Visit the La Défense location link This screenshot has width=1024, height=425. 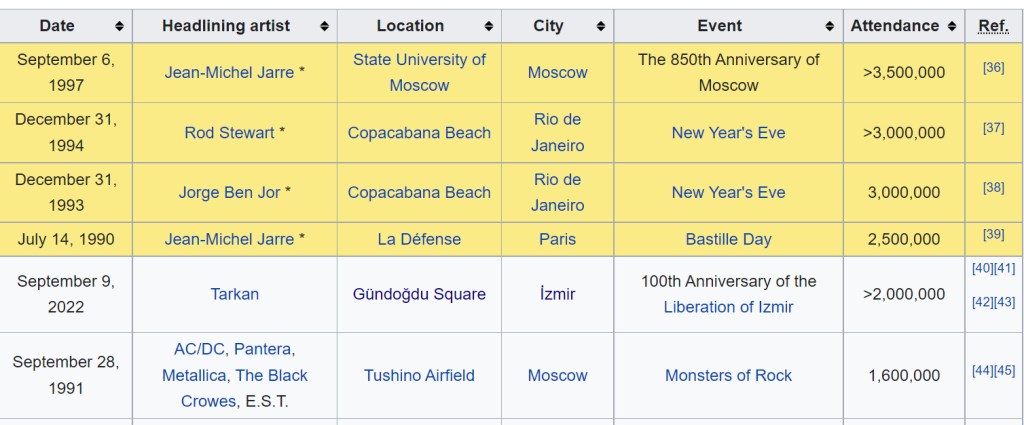tap(419, 239)
